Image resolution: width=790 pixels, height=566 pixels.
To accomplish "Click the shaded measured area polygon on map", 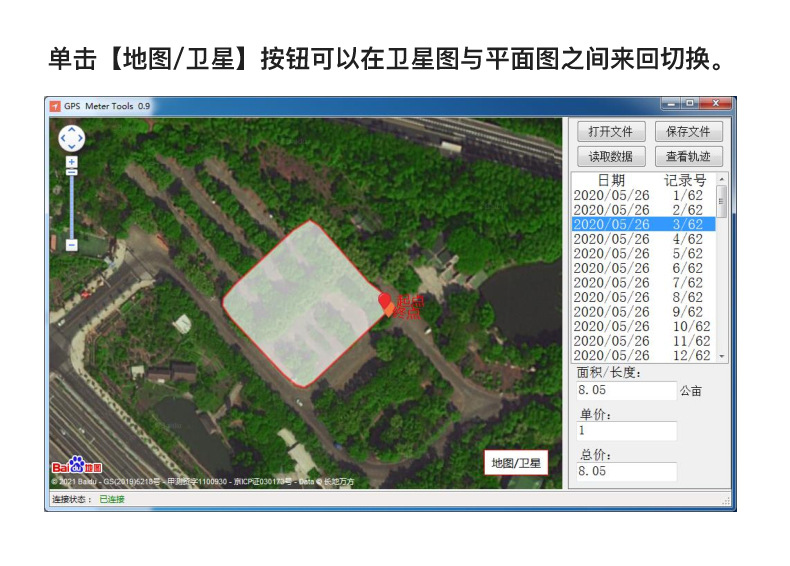I will [x=302, y=302].
